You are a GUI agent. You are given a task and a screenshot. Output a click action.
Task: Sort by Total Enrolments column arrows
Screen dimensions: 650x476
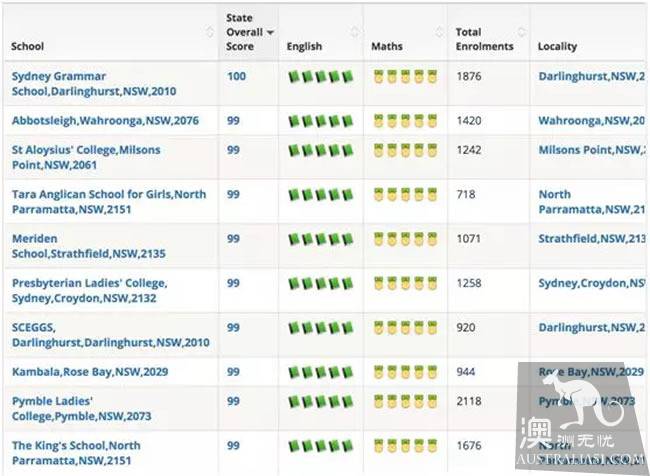pyautogui.click(x=522, y=32)
